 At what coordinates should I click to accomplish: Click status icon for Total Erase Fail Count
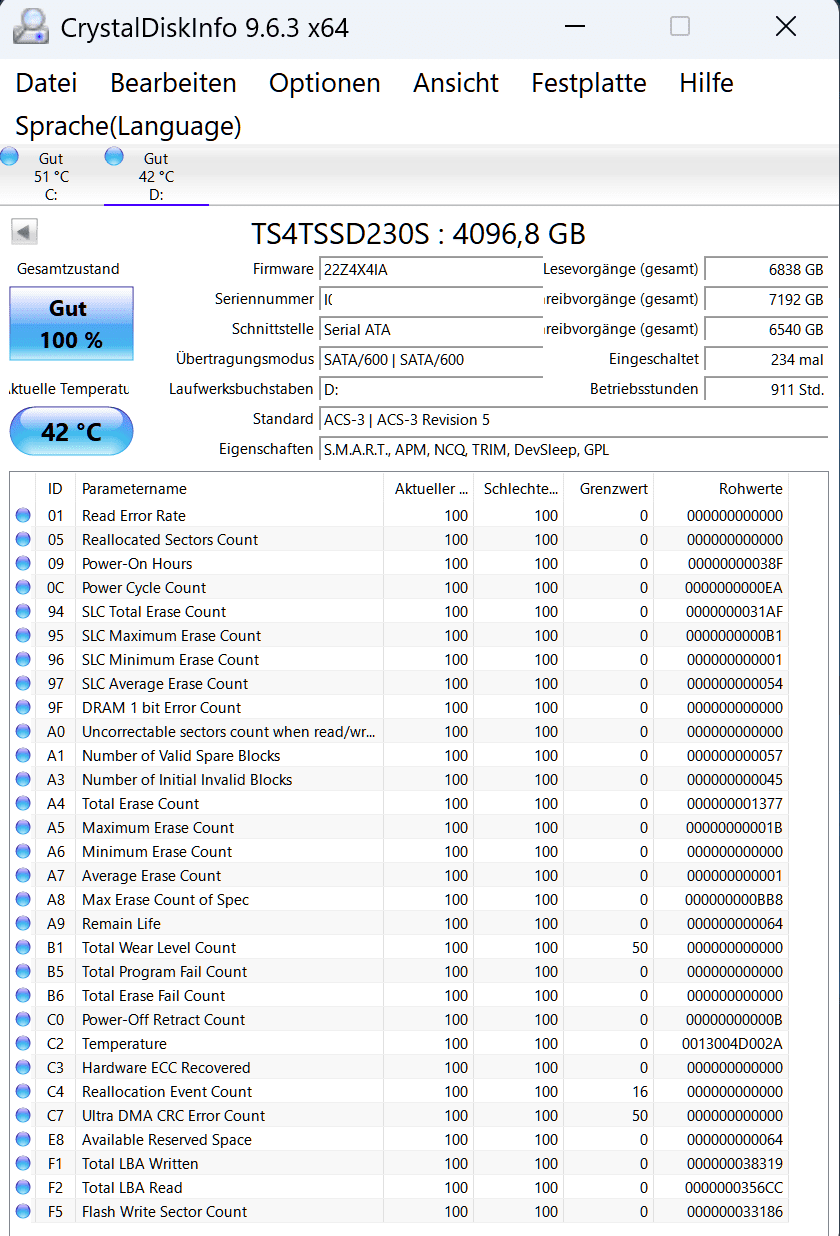(23, 996)
